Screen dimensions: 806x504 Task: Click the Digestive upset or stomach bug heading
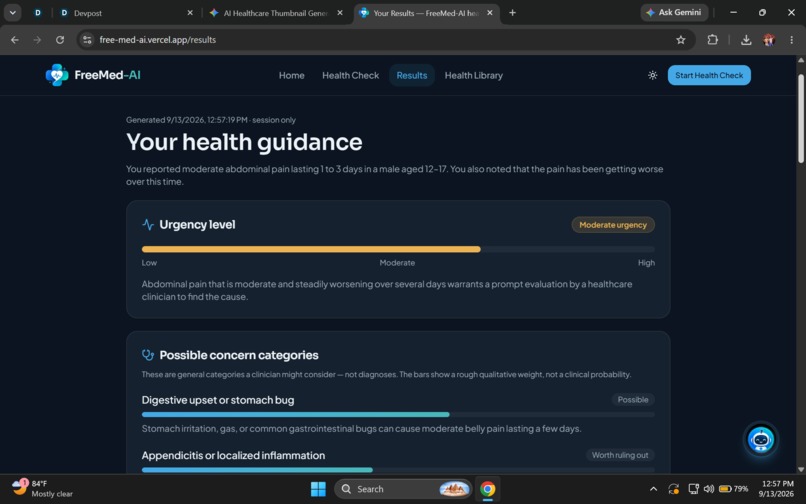[x=218, y=400]
